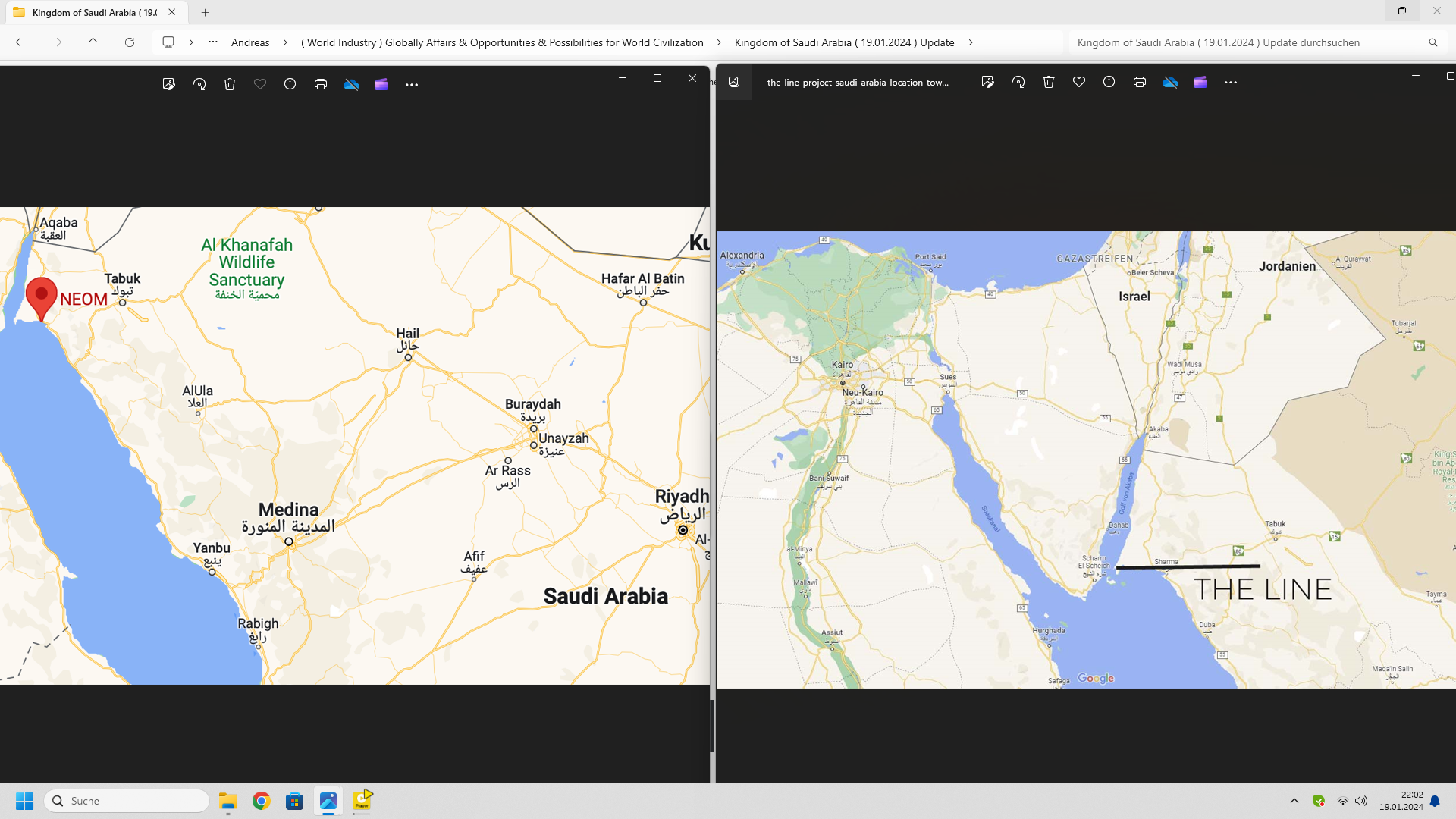Viewport: 1456px width, 819px height.
Task: Click OneDrive cloud icon in left Photos window
Action: [351, 84]
